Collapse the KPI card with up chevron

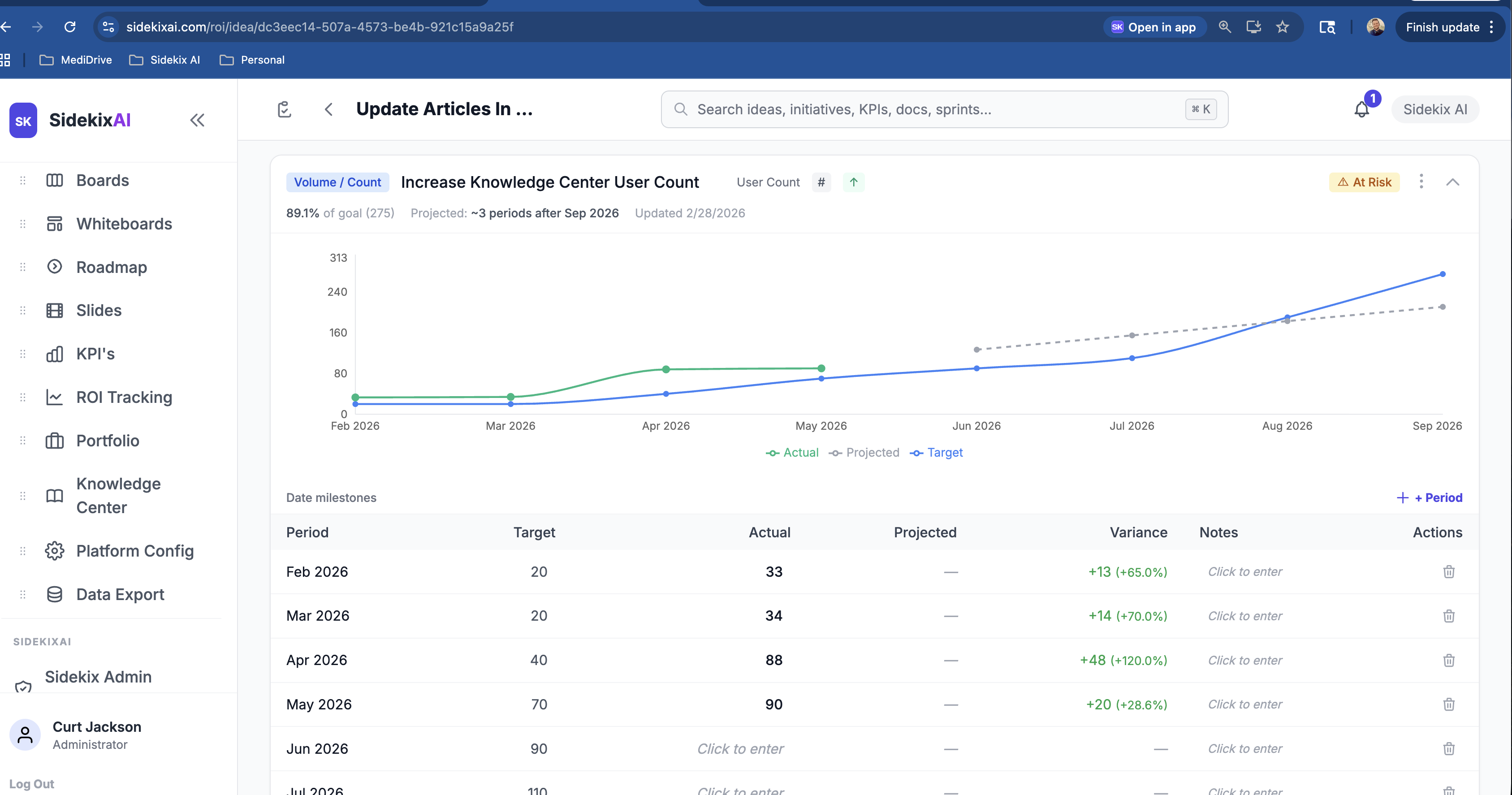coord(1452,182)
